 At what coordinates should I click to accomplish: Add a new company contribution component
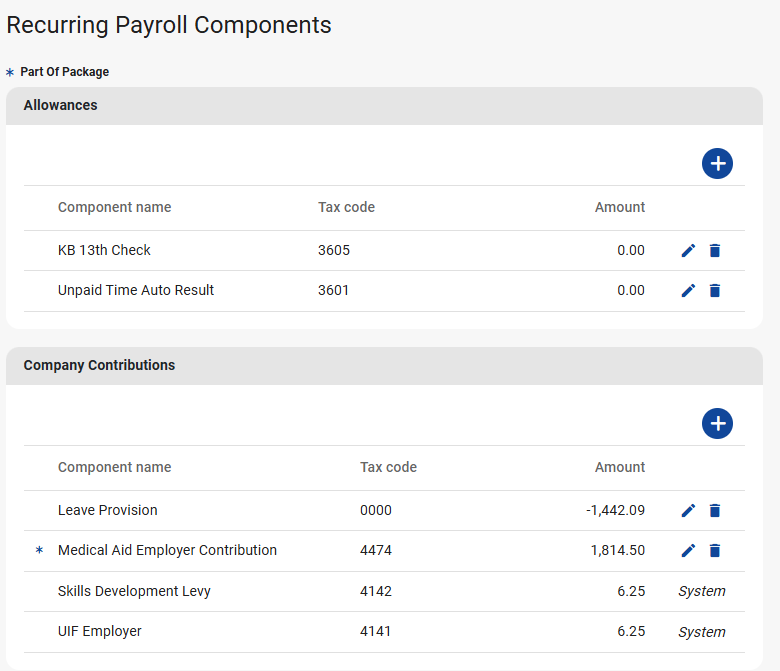[x=717, y=423]
